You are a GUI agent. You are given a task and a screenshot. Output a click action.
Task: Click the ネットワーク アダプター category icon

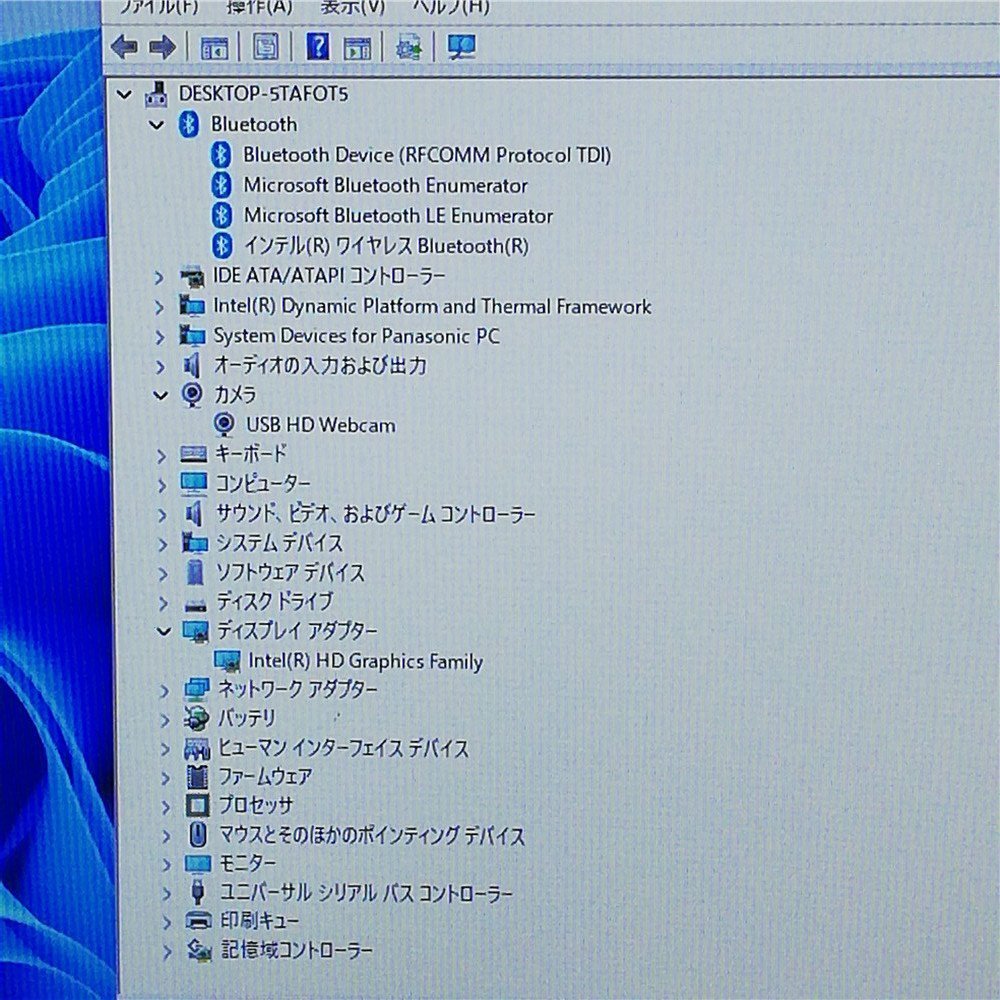tap(196, 690)
